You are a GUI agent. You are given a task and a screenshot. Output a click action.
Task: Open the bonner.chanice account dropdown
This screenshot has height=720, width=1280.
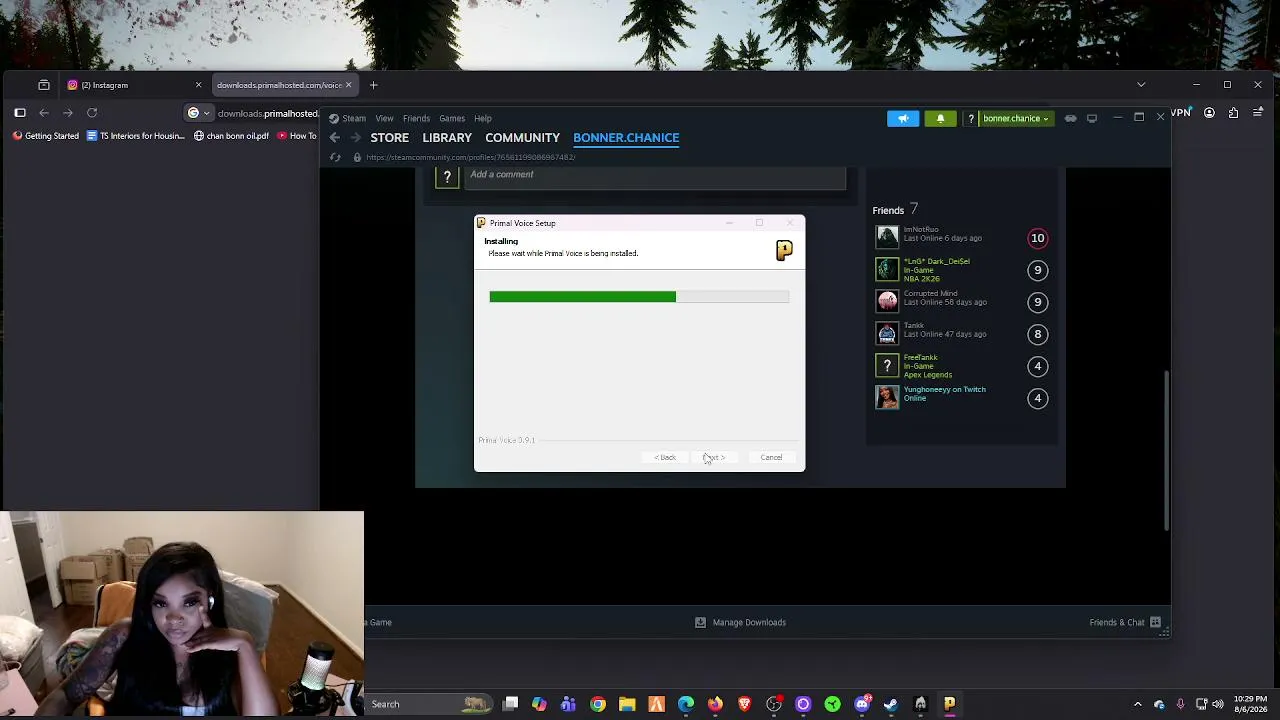(x=1015, y=118)
